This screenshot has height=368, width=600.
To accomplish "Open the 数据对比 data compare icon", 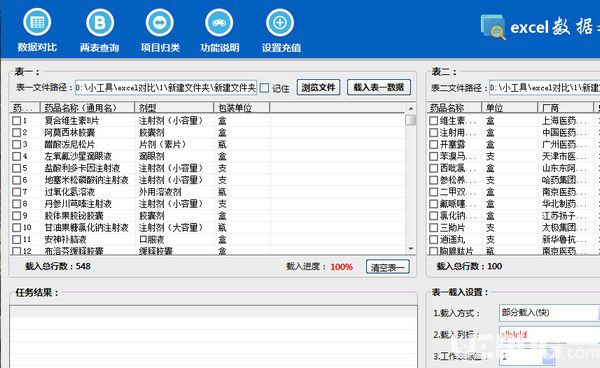I will [x=37, y=23].
